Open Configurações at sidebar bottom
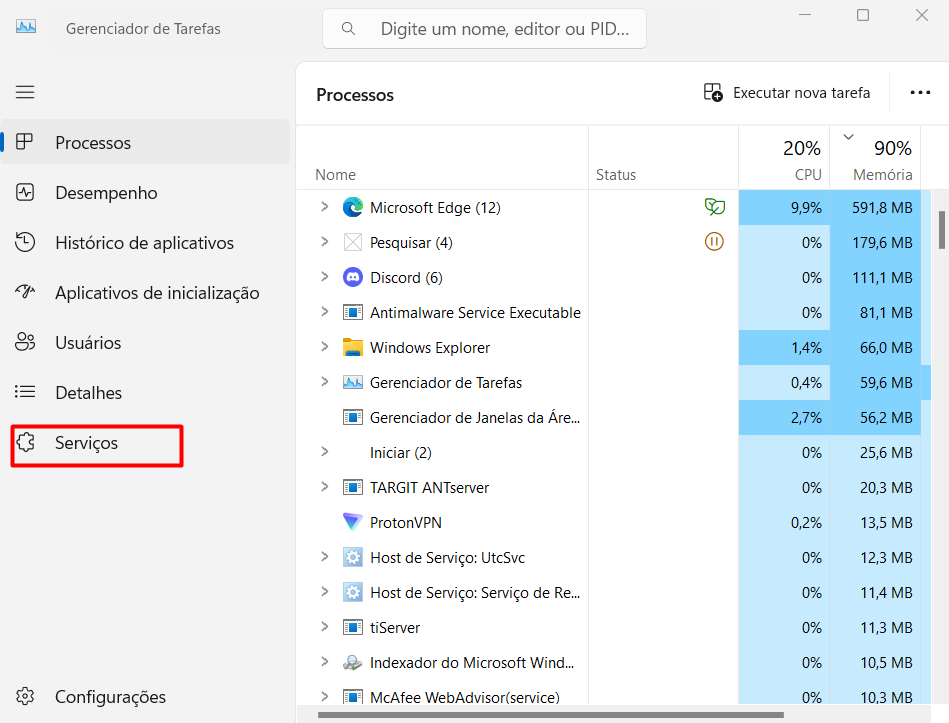The height and width of the screenshot is (723, 949). pos(145,697)
